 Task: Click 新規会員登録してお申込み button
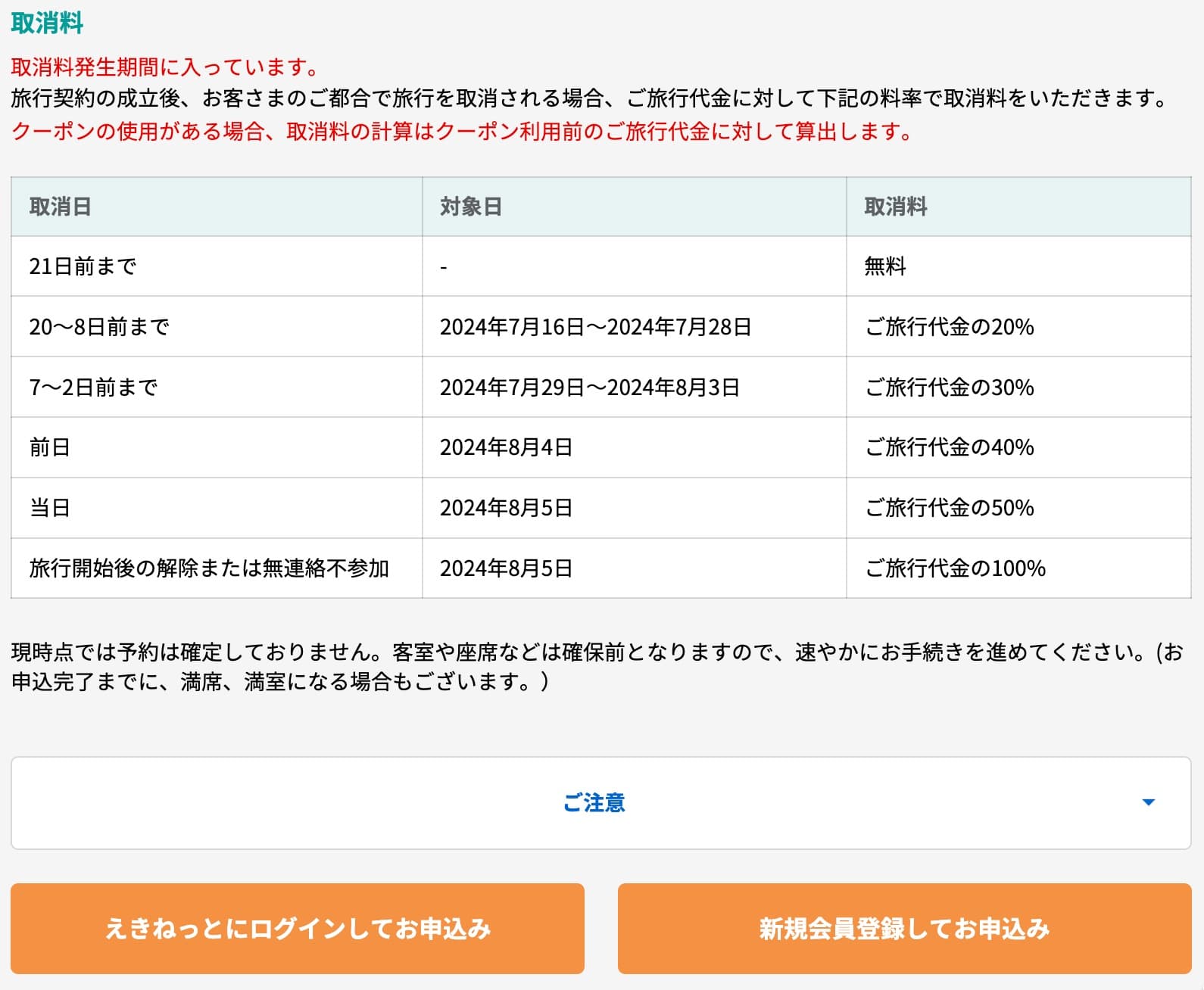[x=905, y=929]
